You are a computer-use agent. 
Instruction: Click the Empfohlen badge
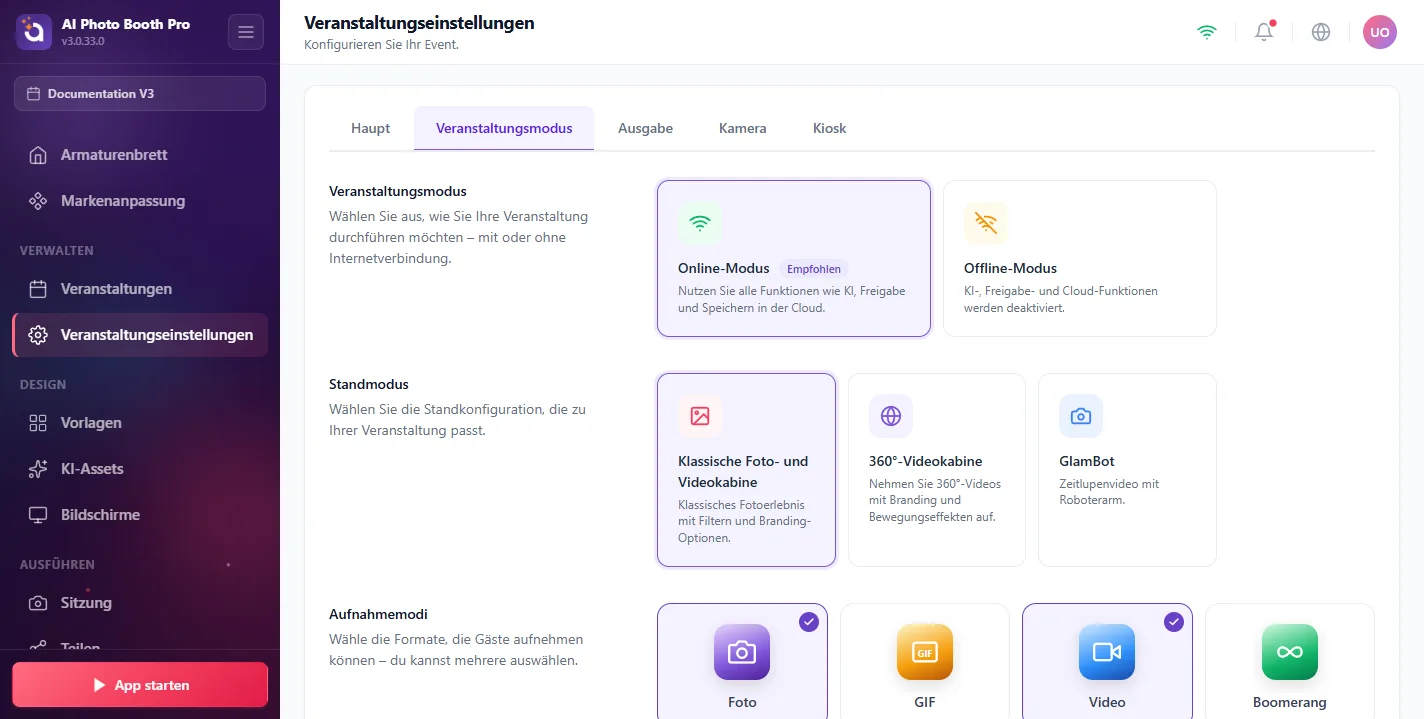(814, 269)
